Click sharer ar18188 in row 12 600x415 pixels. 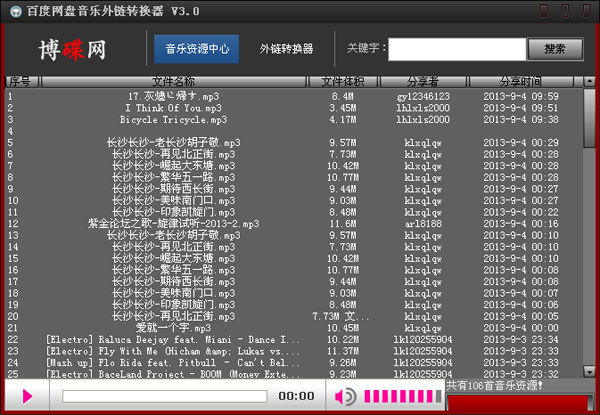coord(423,223)
